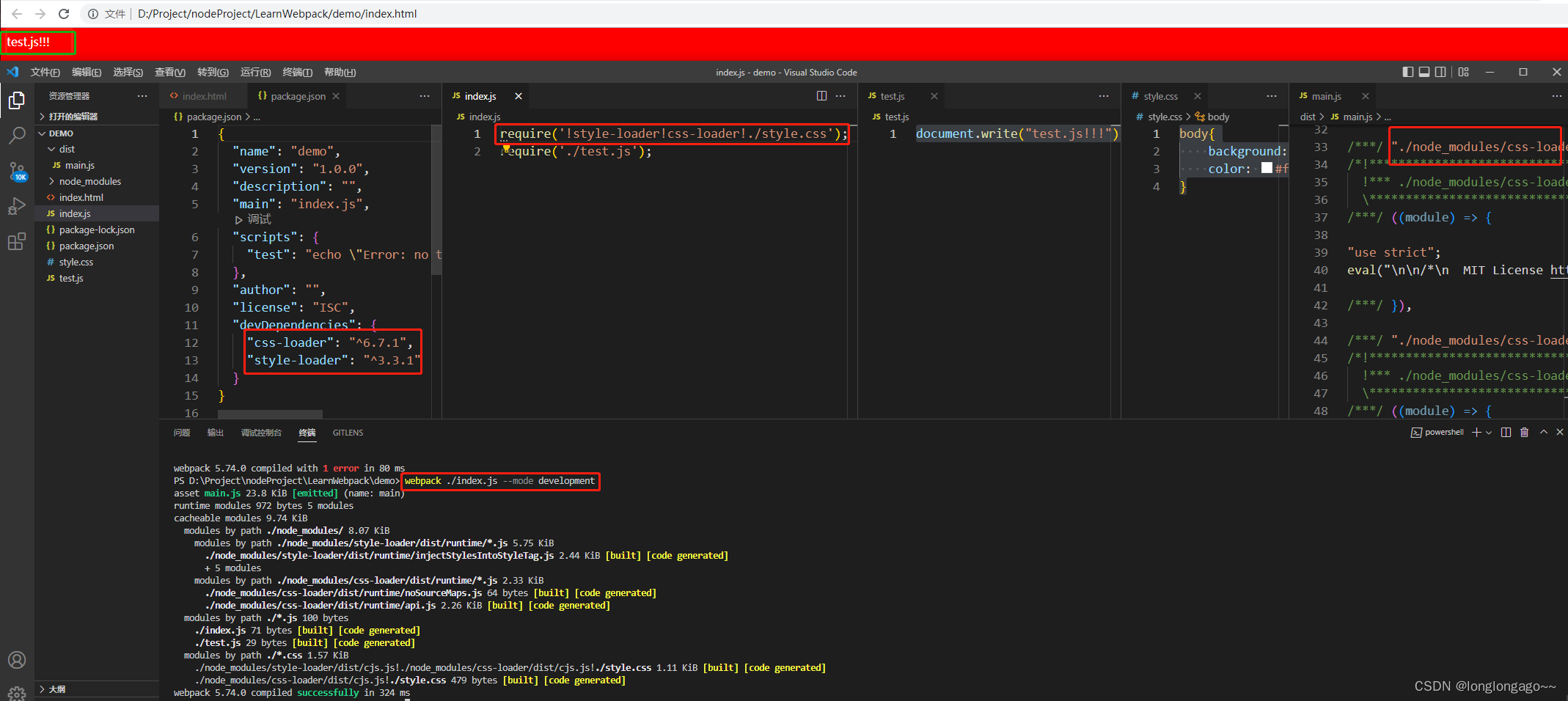Close the test.js editor tab
Image resolution: width=1568 pixels, height=701 pixels.
click(934, 96)
